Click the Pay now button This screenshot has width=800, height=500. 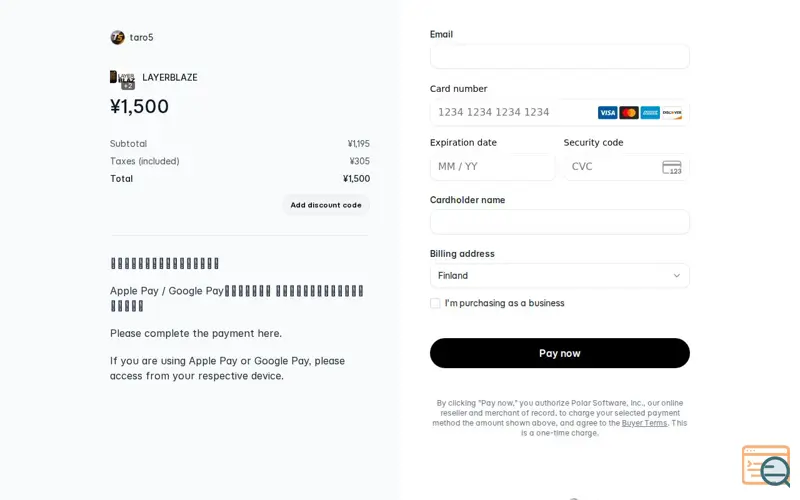(x=560, y=353)
